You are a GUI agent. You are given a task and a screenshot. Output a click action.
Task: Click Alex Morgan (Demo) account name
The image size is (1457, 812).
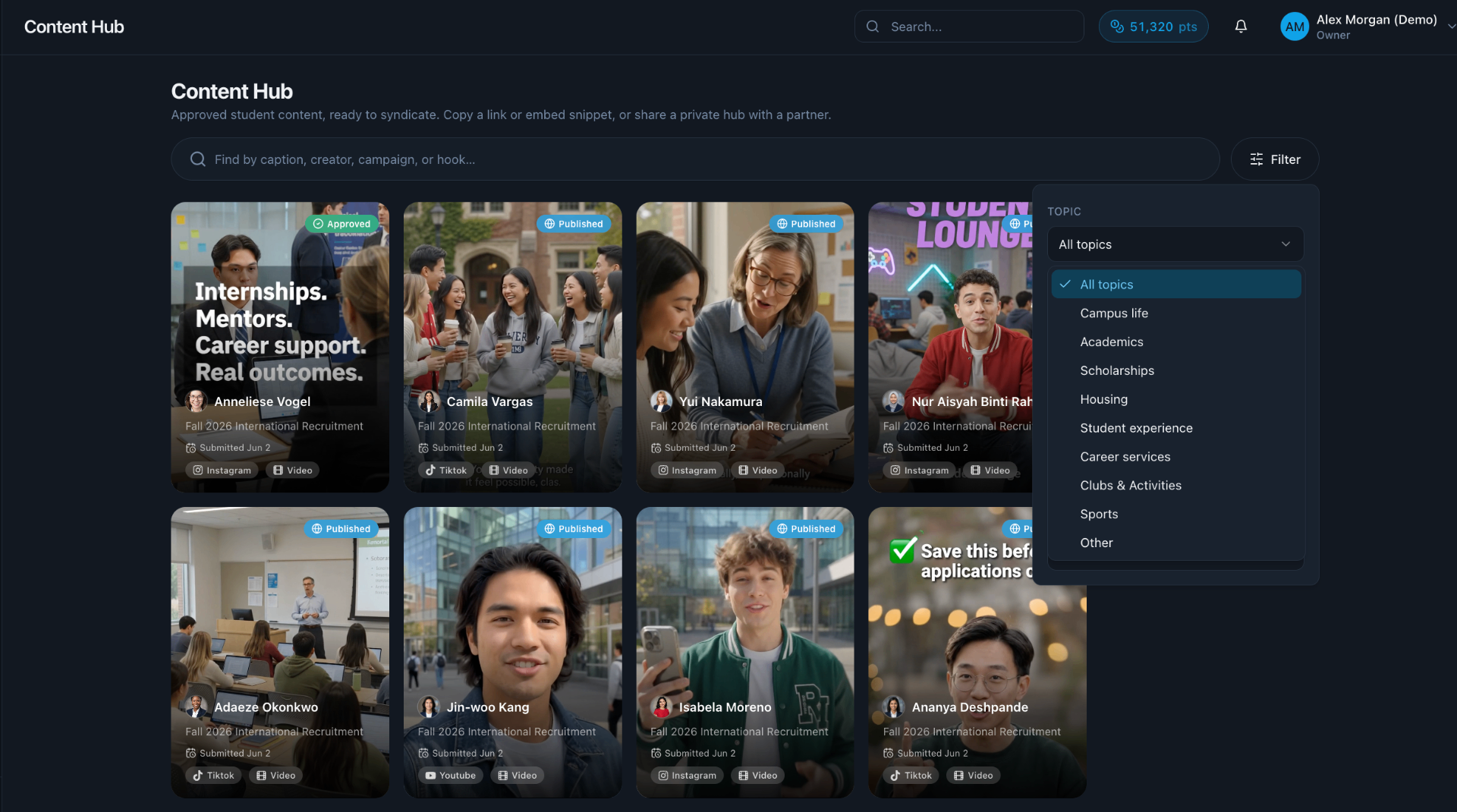[1377, 20]
